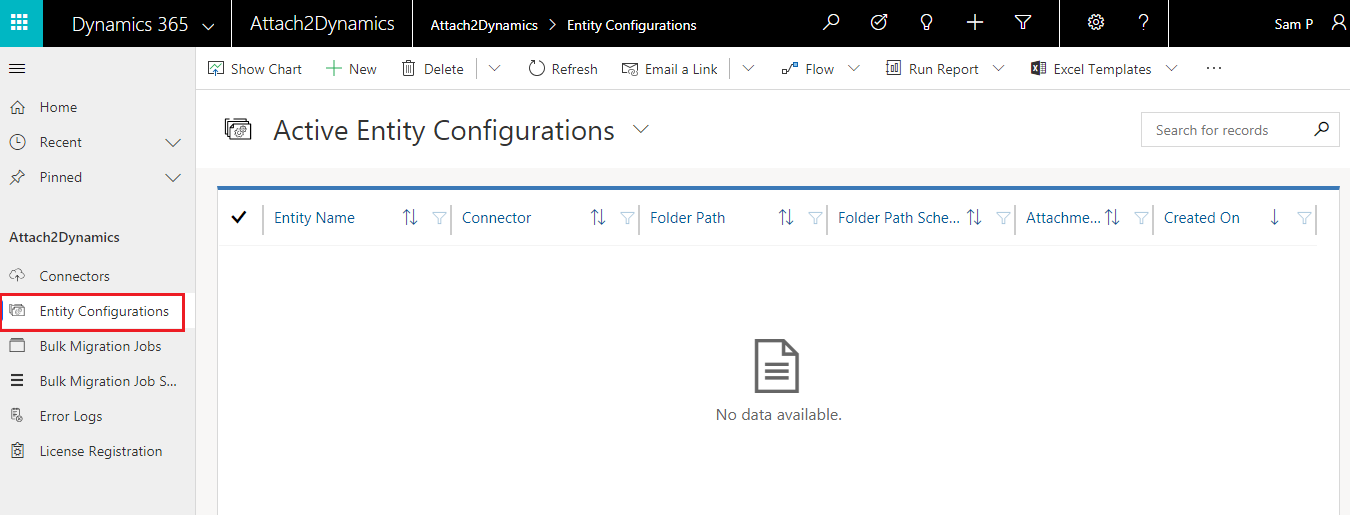Image resolution: width=1350 pixels, height=515 pixels.
Task: Sort by Entity Name arrows
Action: [x=410, y=218]
